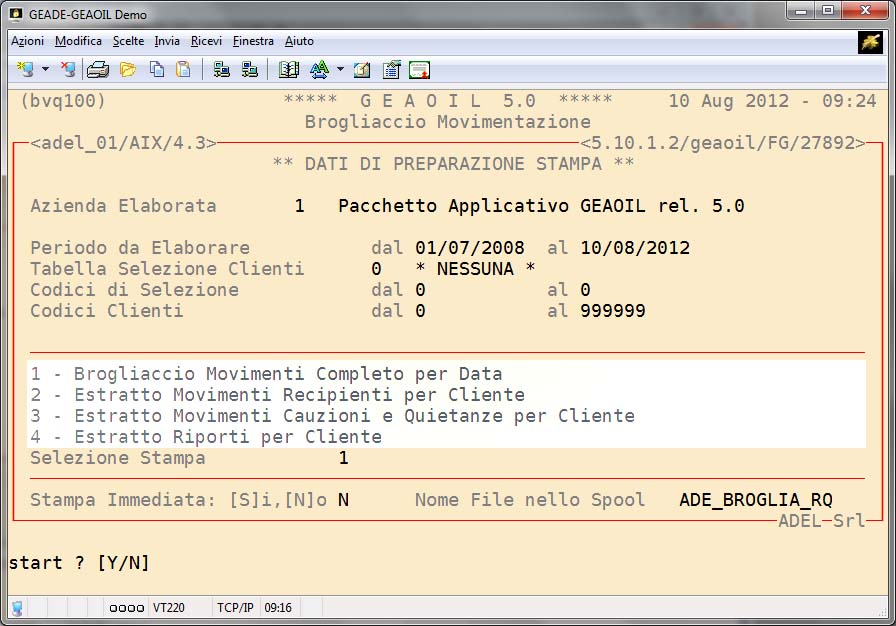This screenshot has height=626, width=896.
Task: Click the paste clipboard icon
Action: pyautogui.click(x=183, y=69)
